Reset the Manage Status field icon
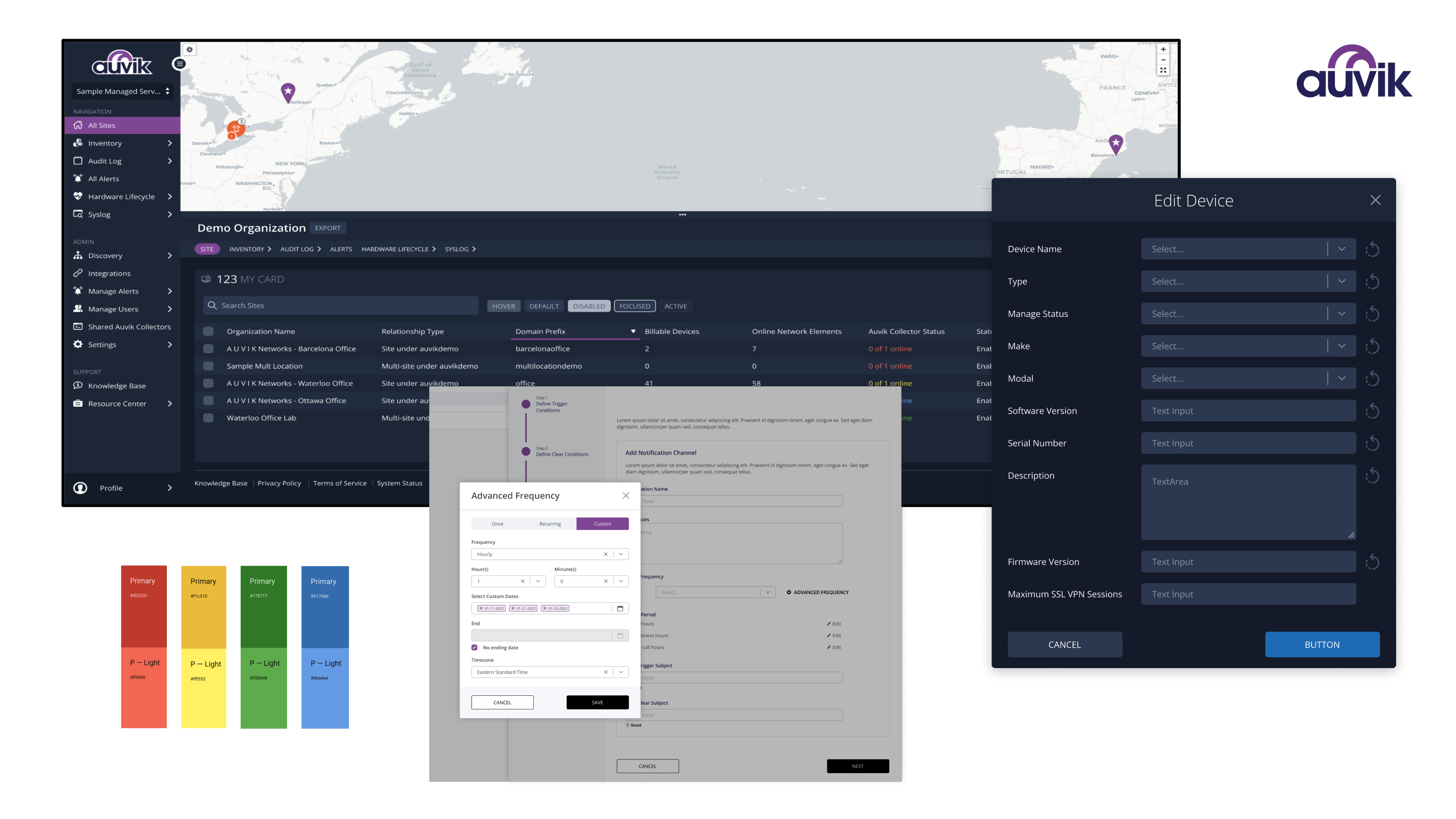This screenshot has width=1456, height=819. coord(1372,314)
